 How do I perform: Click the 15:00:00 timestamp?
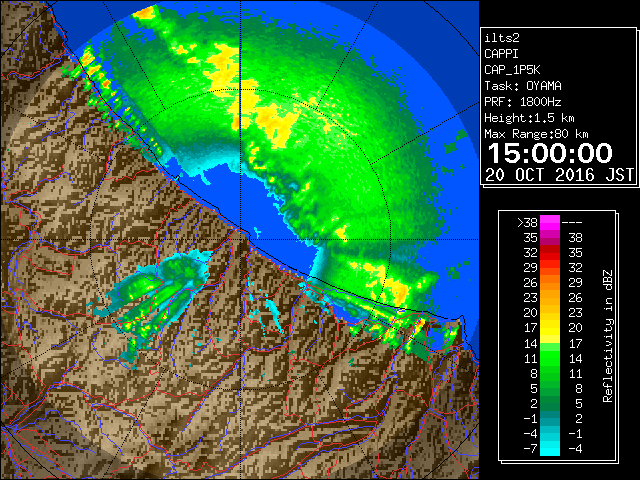point(550,153)
